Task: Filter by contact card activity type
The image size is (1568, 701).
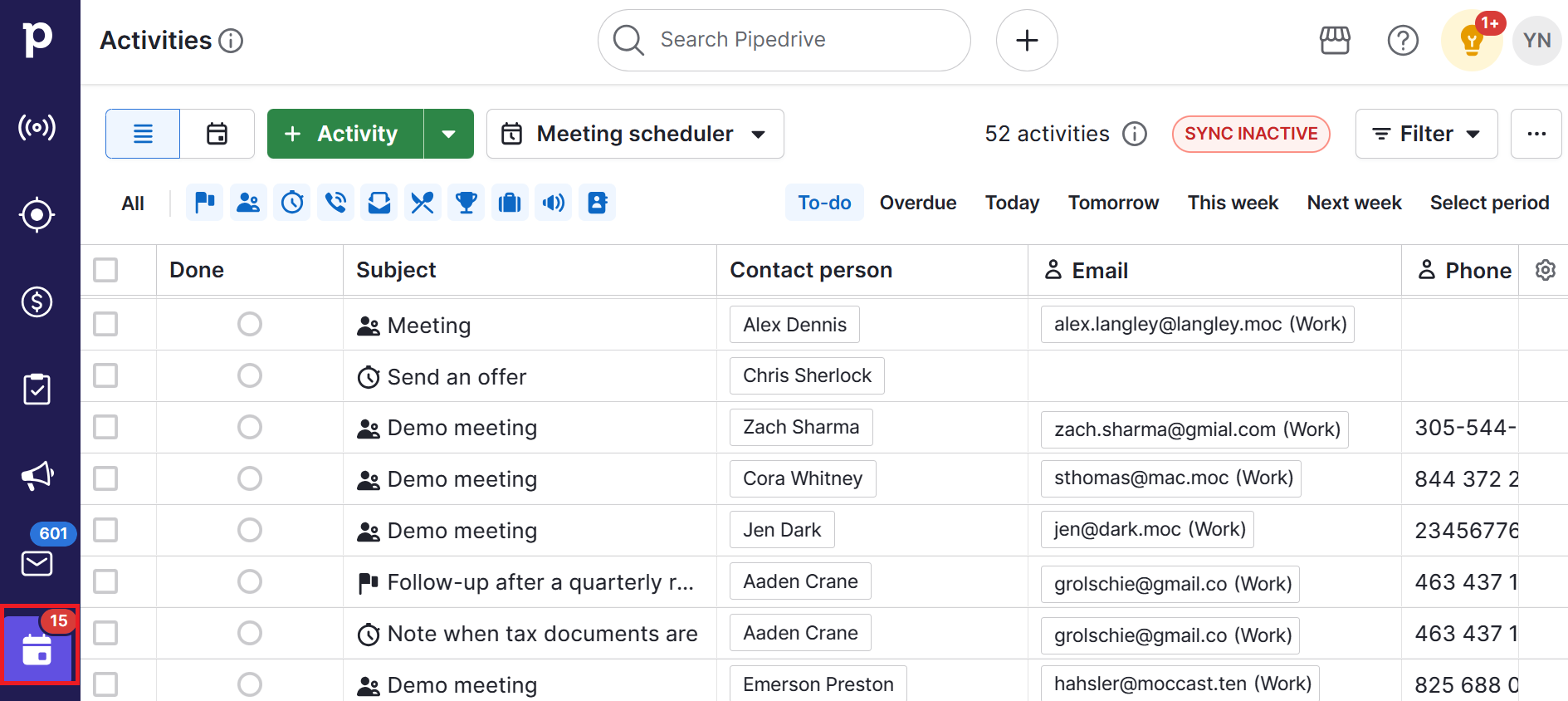Action: (598, 203)
